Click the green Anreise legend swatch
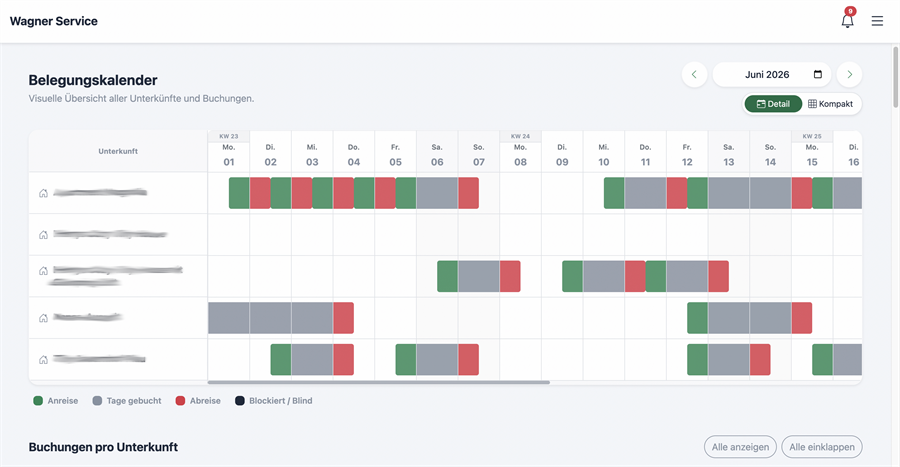Image resolution: width=900 pixels, height=467 pixels. click(x=38, y=400)
